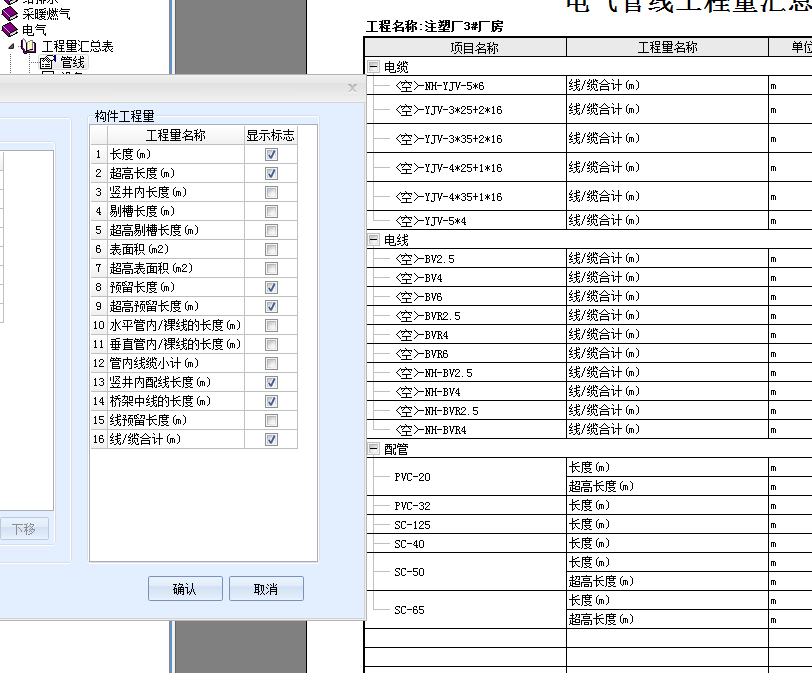Check the 水平管内/裸线的长度(m) checkbox

[271, 325]
